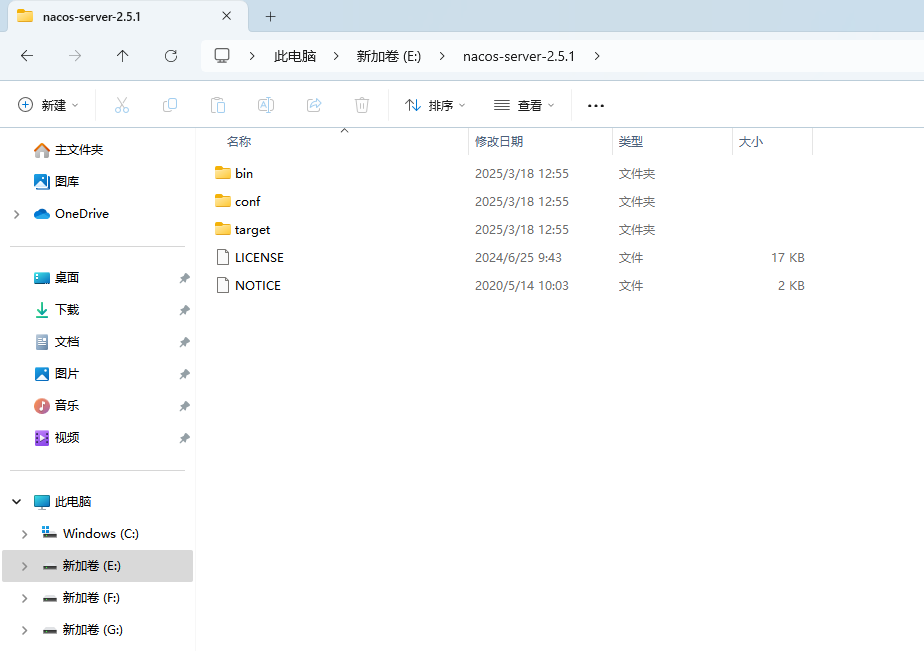Open the 新建 New dropdown

(x=48, y=105)
